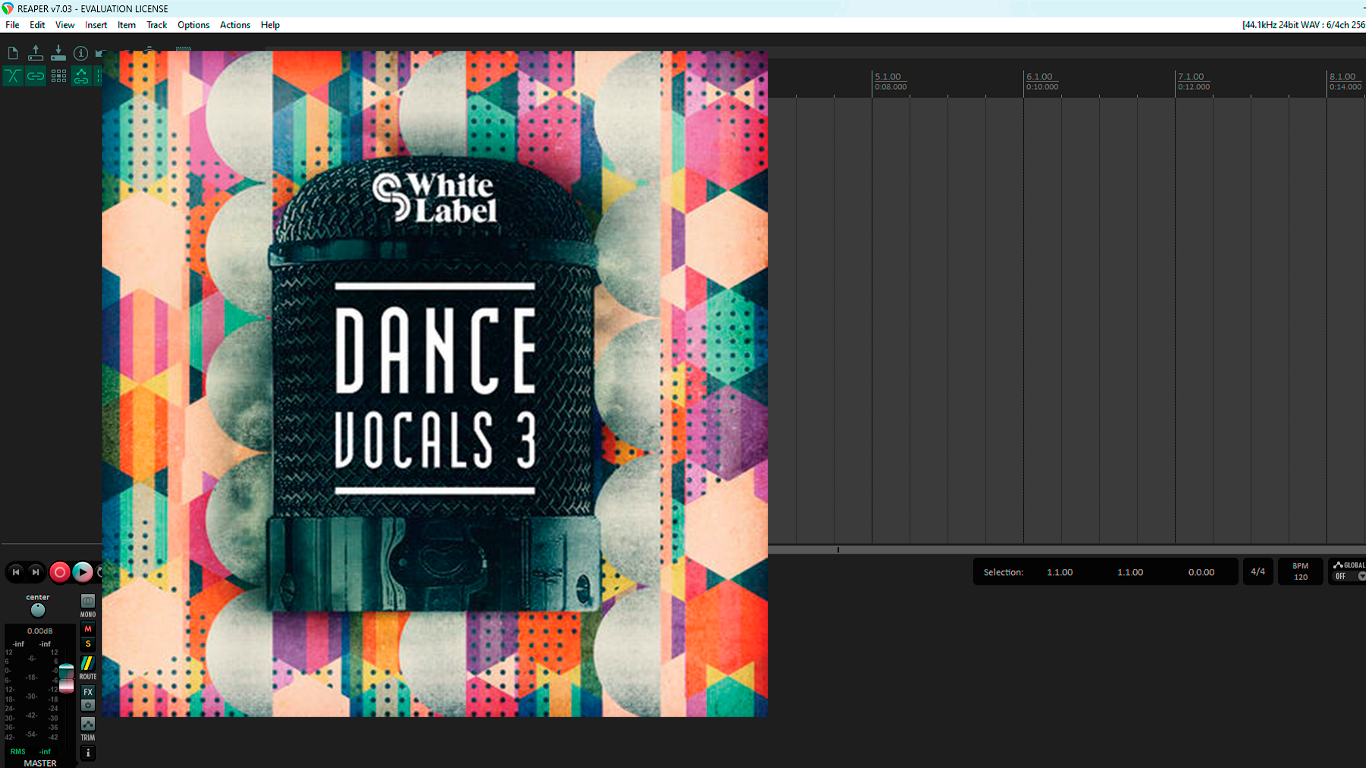1366x768 pixels.
Task: Mute the master track
Action: [x=88, y=629]
